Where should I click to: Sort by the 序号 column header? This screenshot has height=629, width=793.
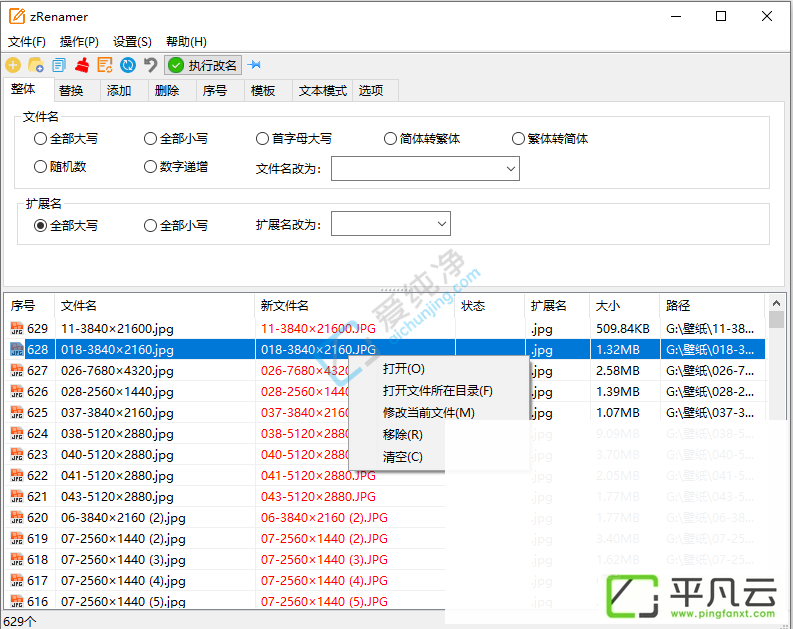(x=29, y=305)
